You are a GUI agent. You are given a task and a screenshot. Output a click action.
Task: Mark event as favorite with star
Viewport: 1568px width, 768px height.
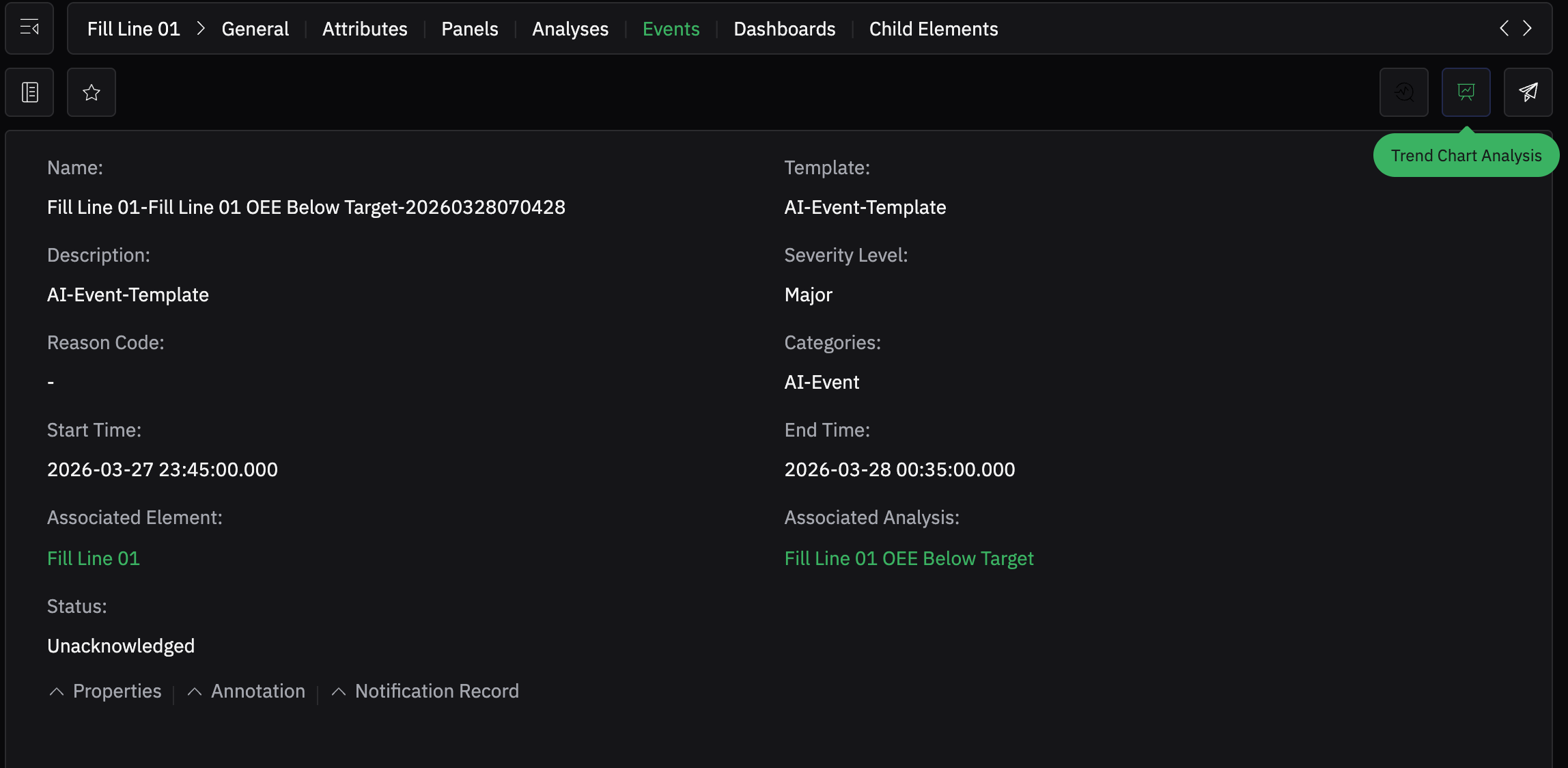[x=92, y=92]
